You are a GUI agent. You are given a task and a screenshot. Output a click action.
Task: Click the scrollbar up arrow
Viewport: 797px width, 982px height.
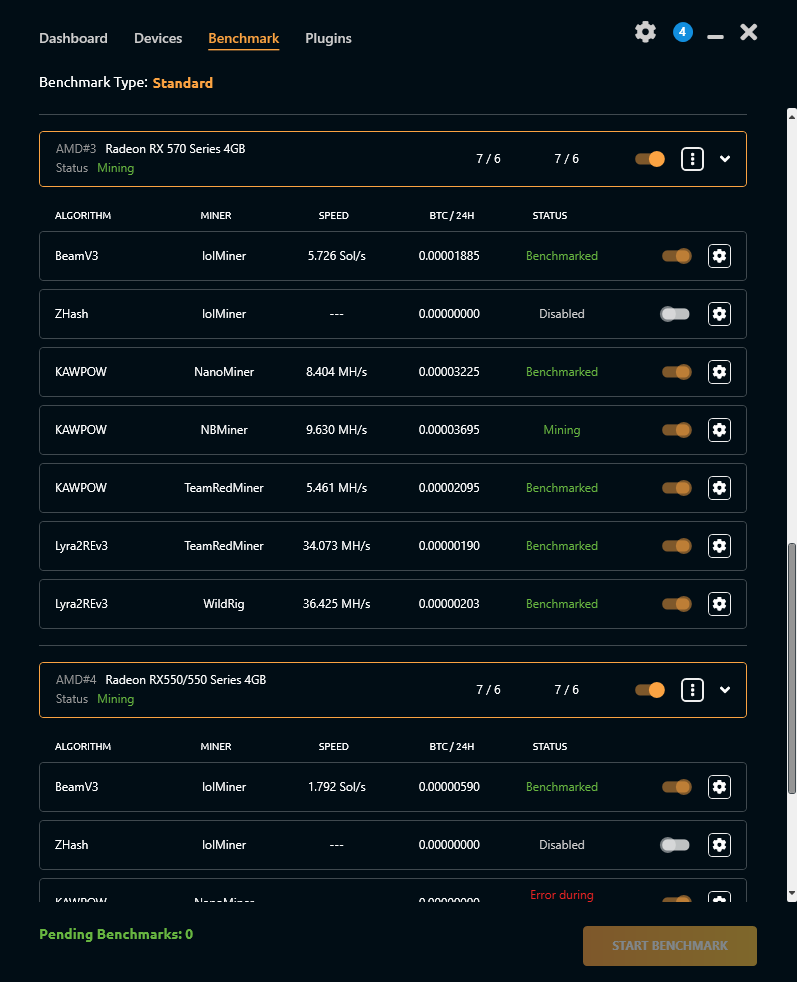(x=792, y=116)
